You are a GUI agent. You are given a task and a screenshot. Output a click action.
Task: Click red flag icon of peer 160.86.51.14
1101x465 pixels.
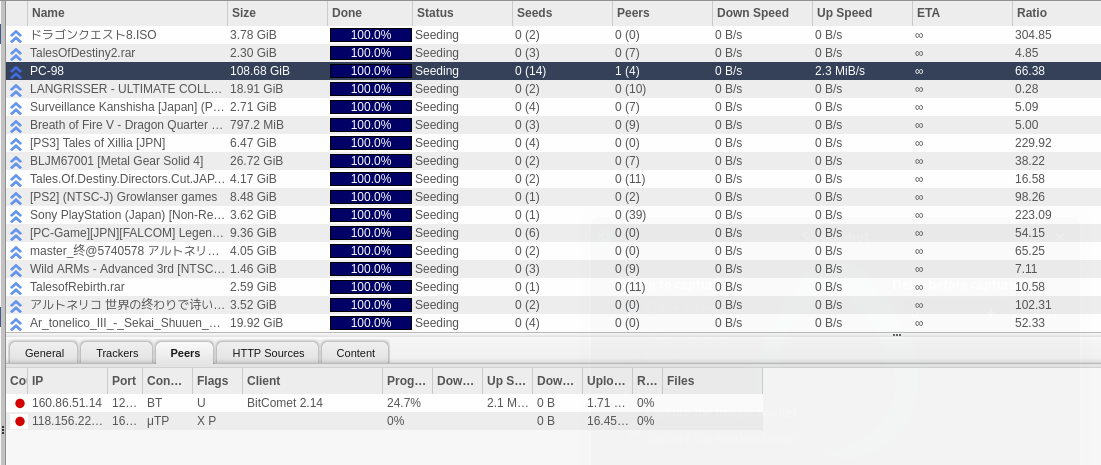20,403
